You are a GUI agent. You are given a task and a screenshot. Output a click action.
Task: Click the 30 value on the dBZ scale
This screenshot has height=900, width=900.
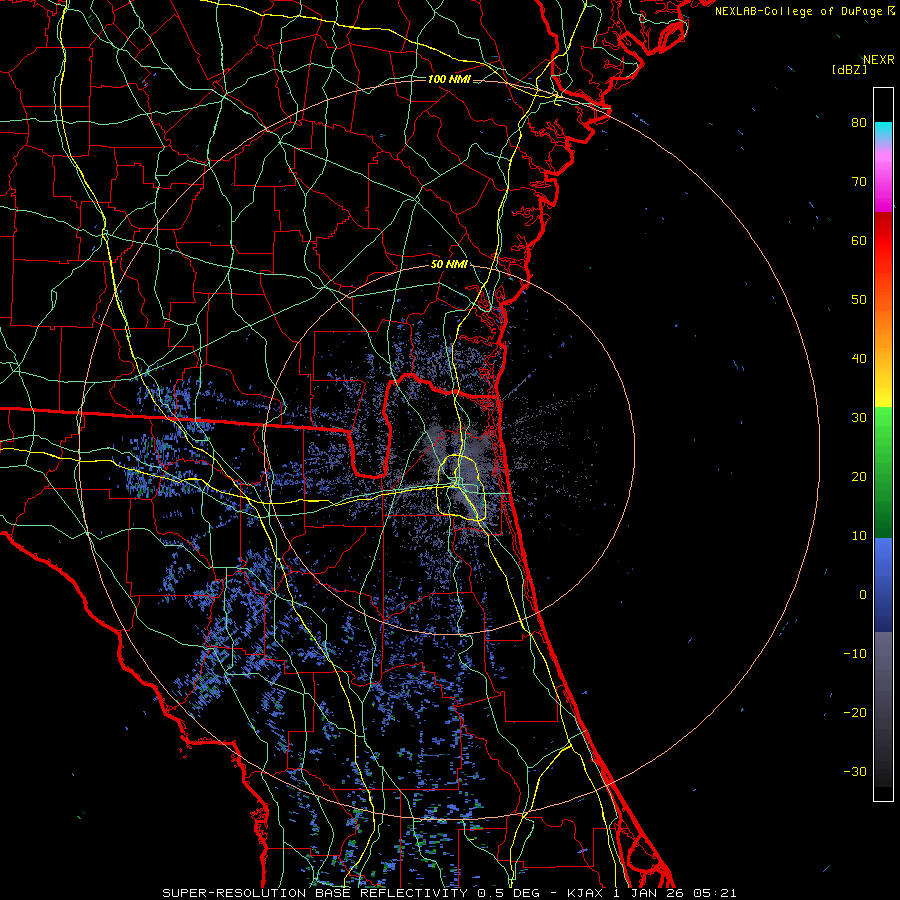(x=859, y=418)
